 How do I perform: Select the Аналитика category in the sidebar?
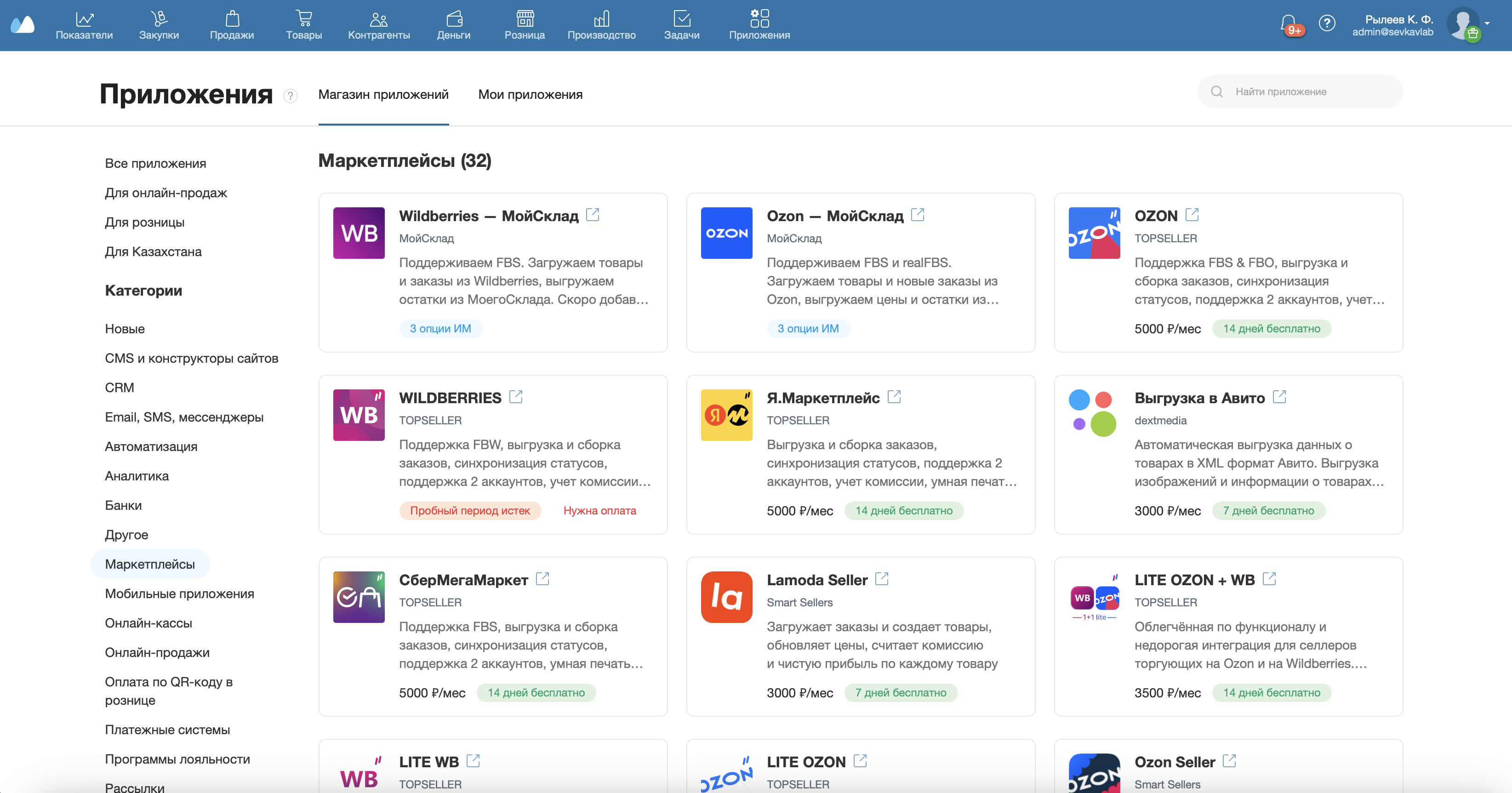pos(137,476)
